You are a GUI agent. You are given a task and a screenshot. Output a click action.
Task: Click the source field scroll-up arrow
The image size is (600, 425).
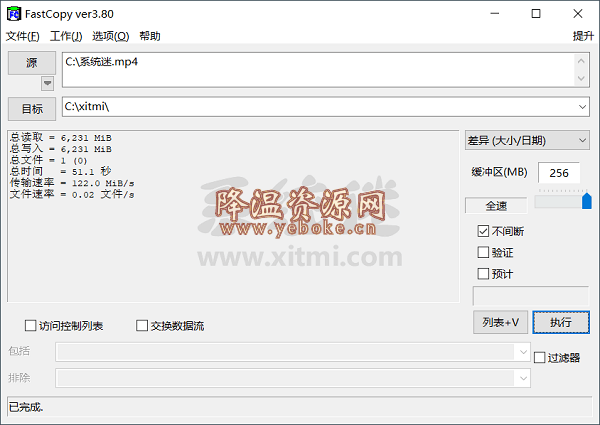(x=581, y=61)
